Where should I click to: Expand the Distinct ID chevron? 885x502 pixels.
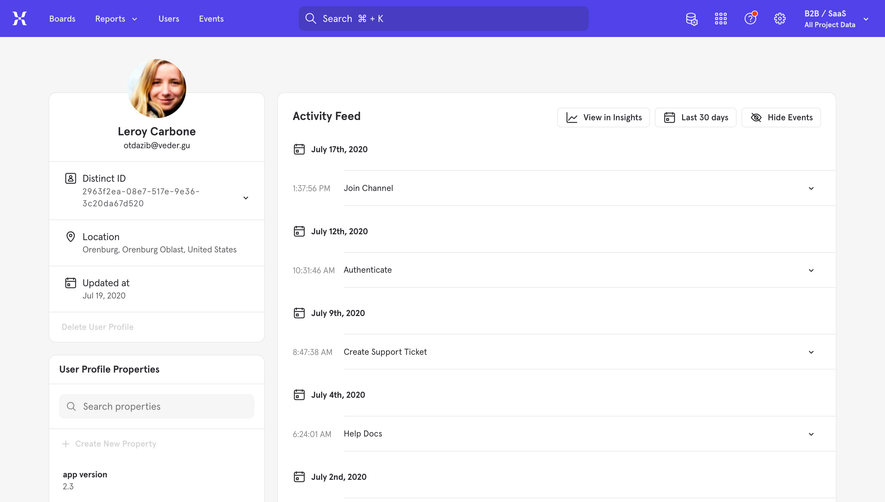click(246, 198)
